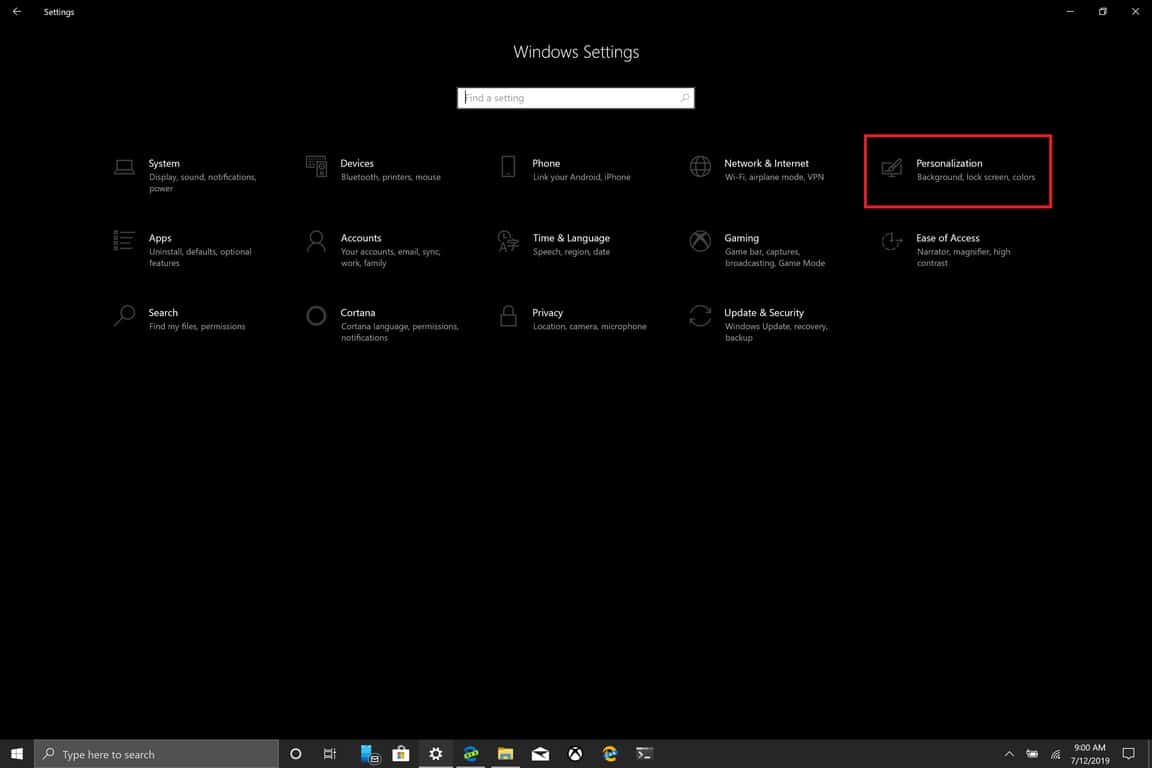Open the Phone settings category

point(566,169)
